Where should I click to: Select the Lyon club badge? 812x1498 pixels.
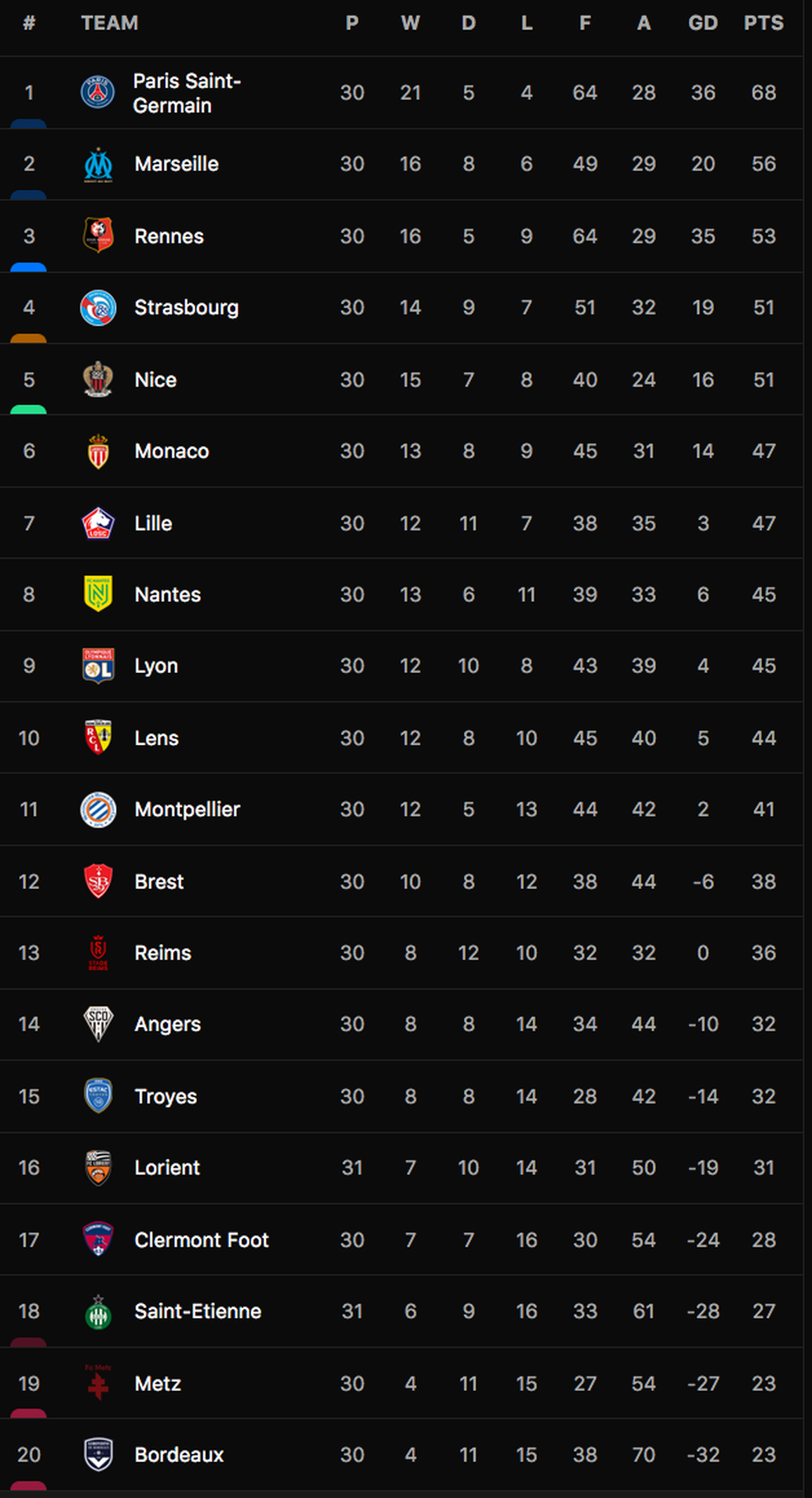tap(98, 666)
